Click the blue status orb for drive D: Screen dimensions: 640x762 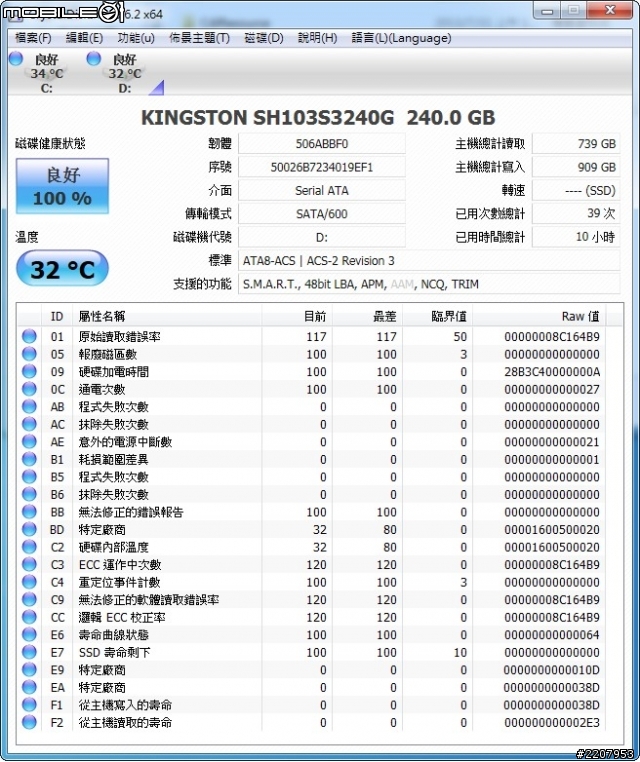[x=94, y=59]
